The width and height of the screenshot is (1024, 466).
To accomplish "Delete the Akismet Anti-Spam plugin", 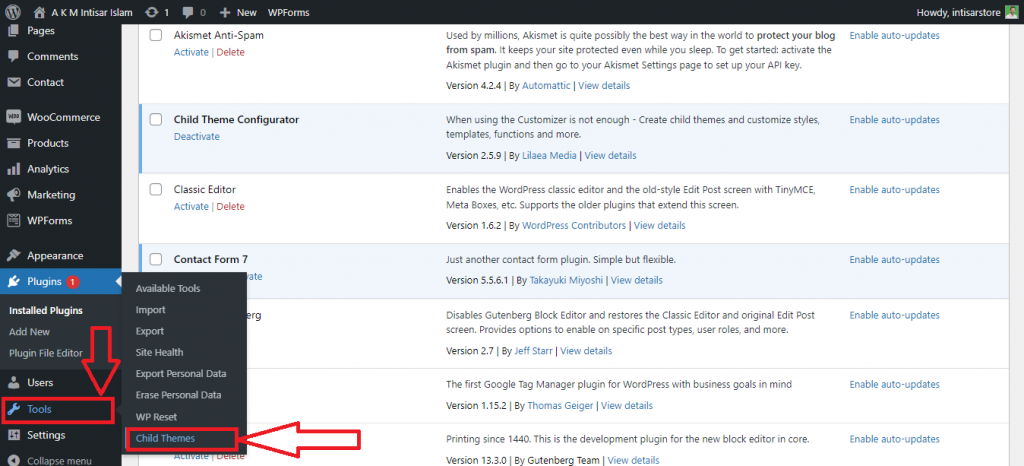I will 231,52.
